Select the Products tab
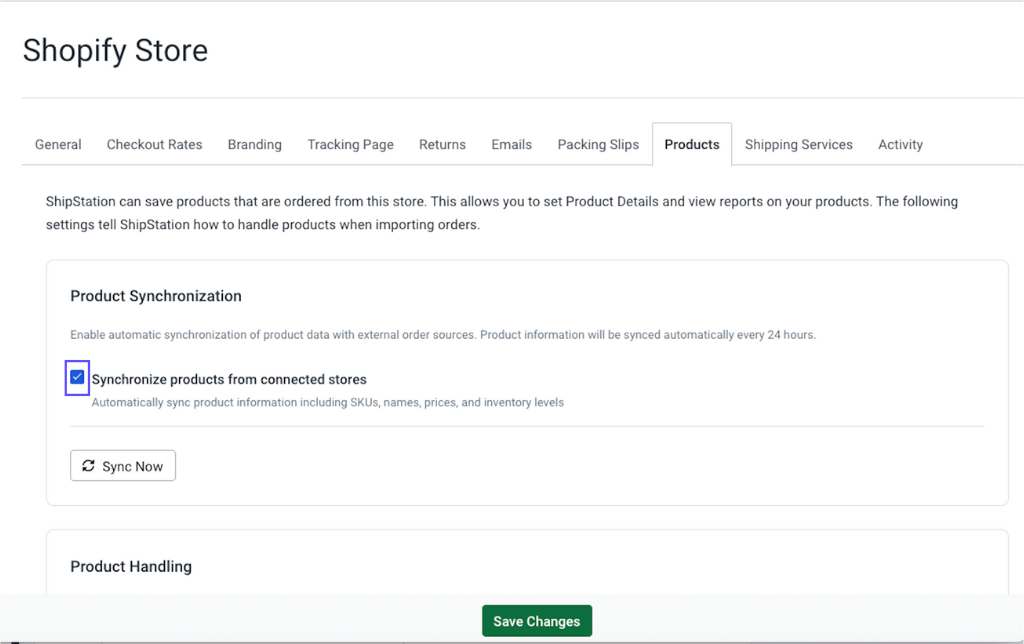 pyautogui.click(x=691, y=144)
